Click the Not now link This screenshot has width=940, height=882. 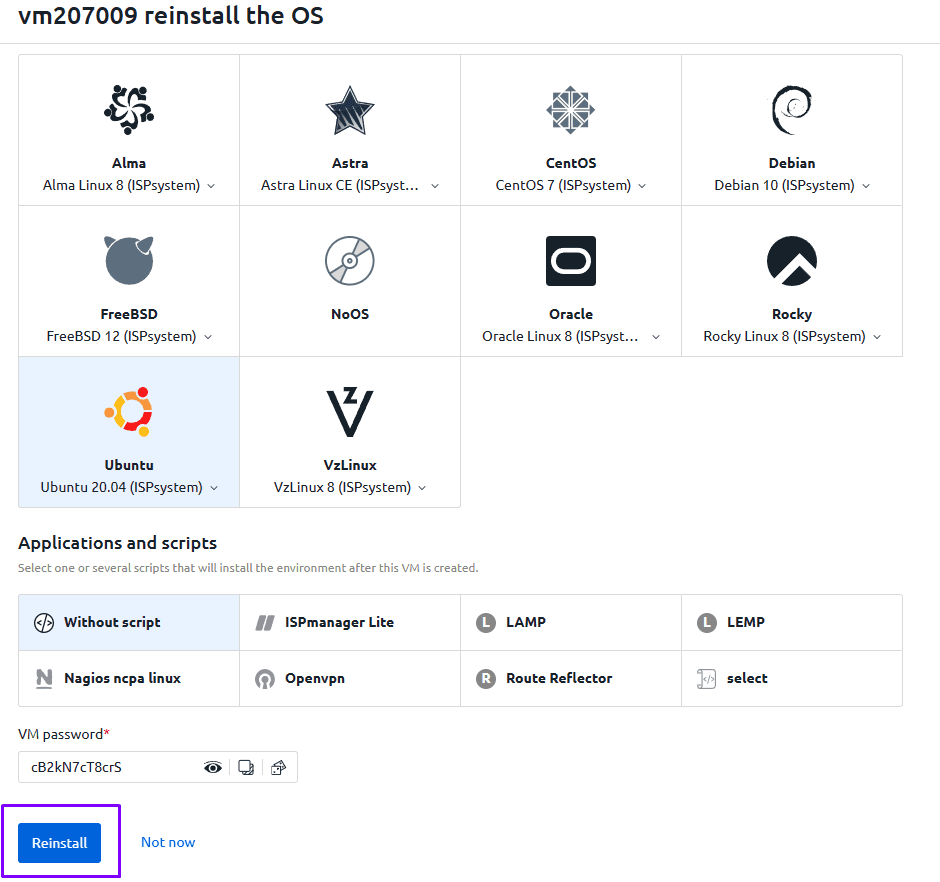coord(168,842)
